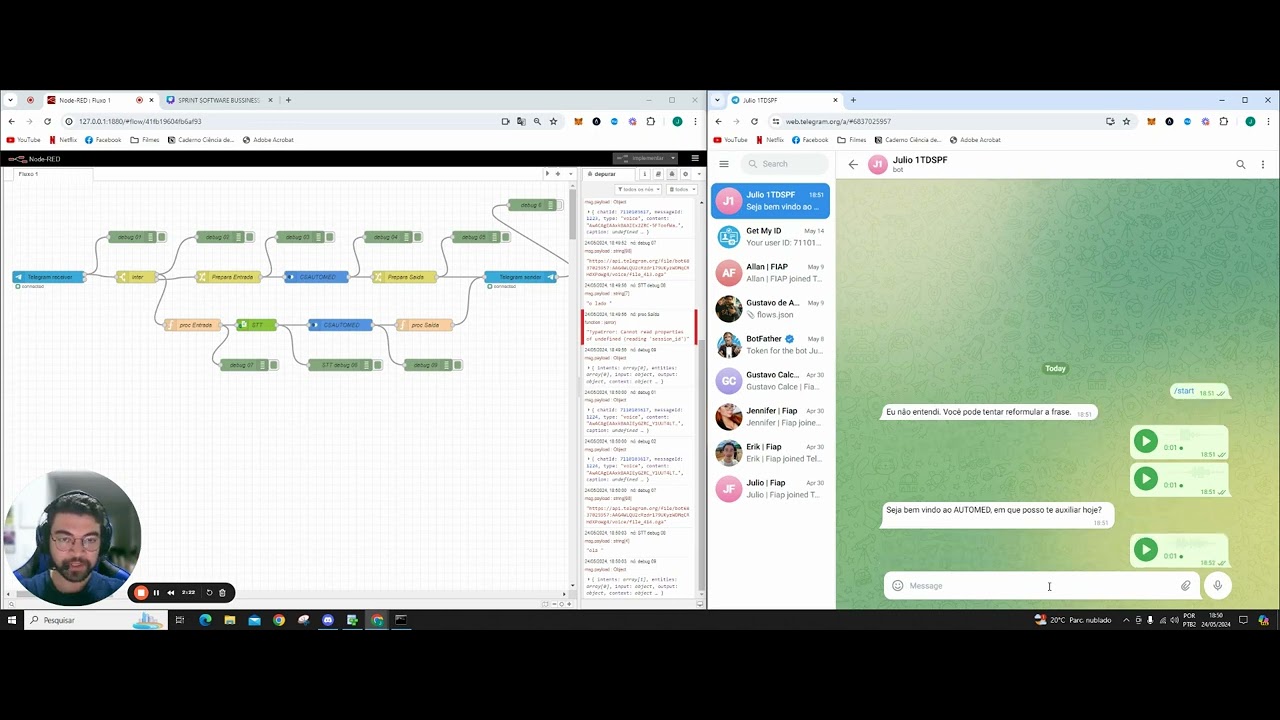Pause the screen recording
Screen dimensions: 1280x720
pyautogui.click(x=156, y=592)
